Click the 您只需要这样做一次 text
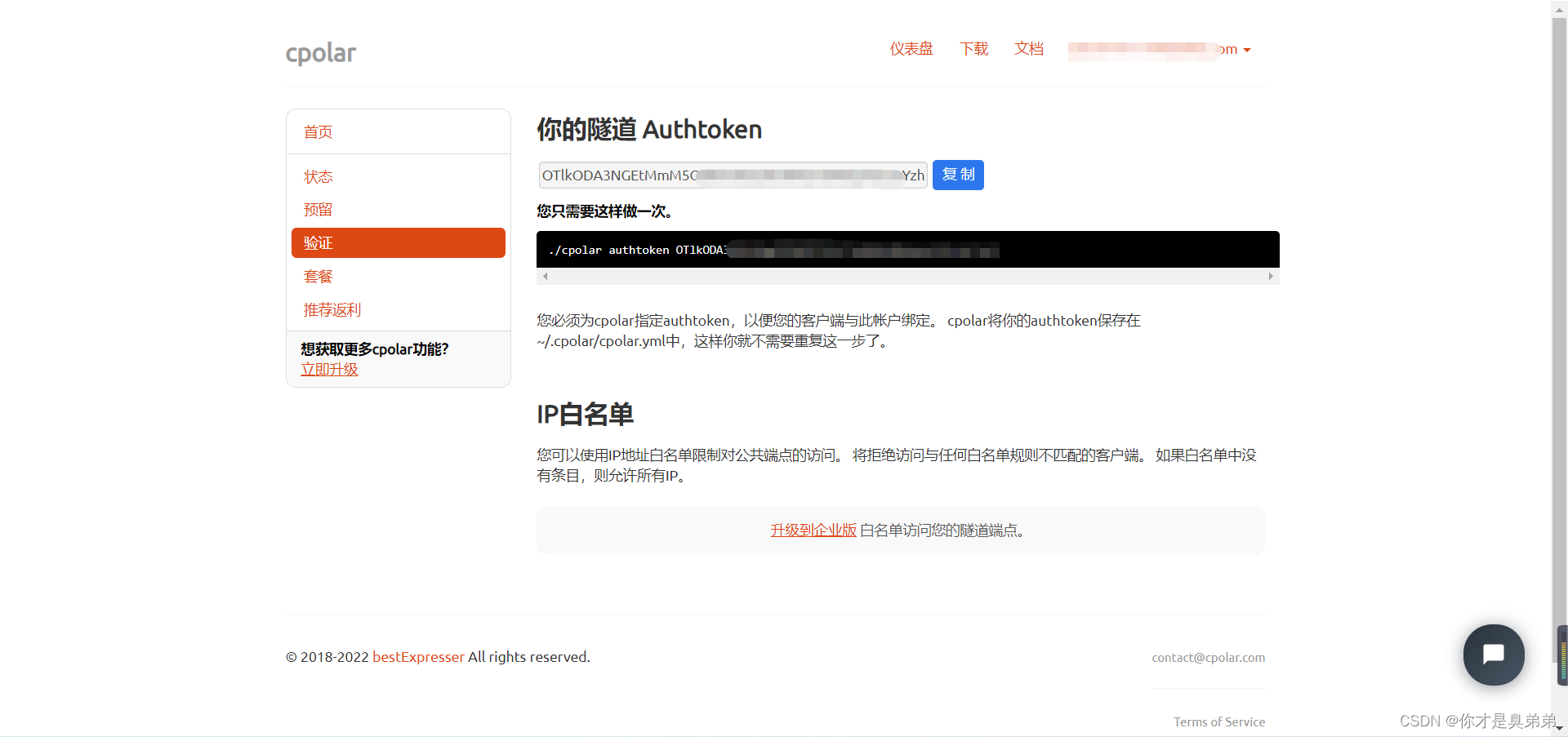 click(604, 212)
